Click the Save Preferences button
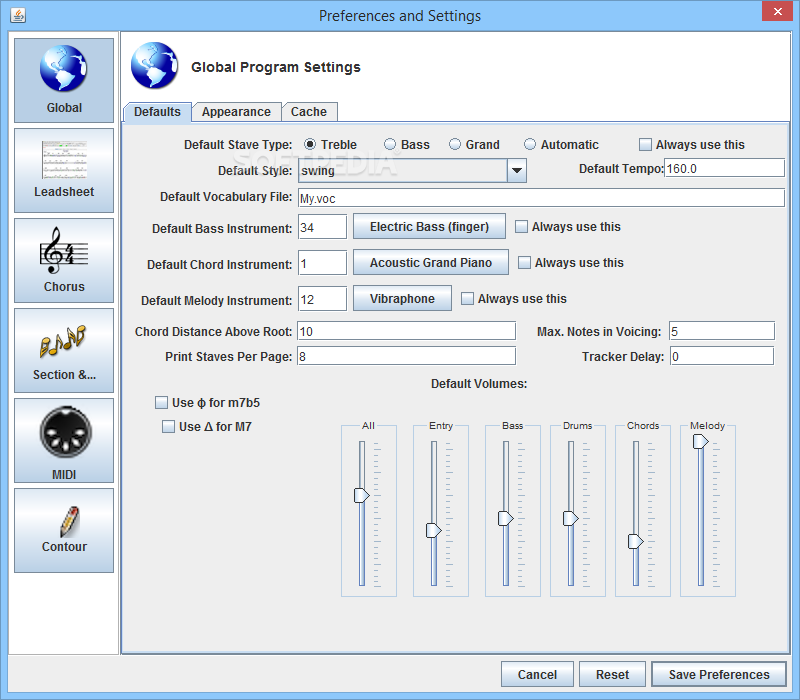Image resolution: width=800 pixels, height=700 pixels. pyautogui.click(x=719, y=675)
